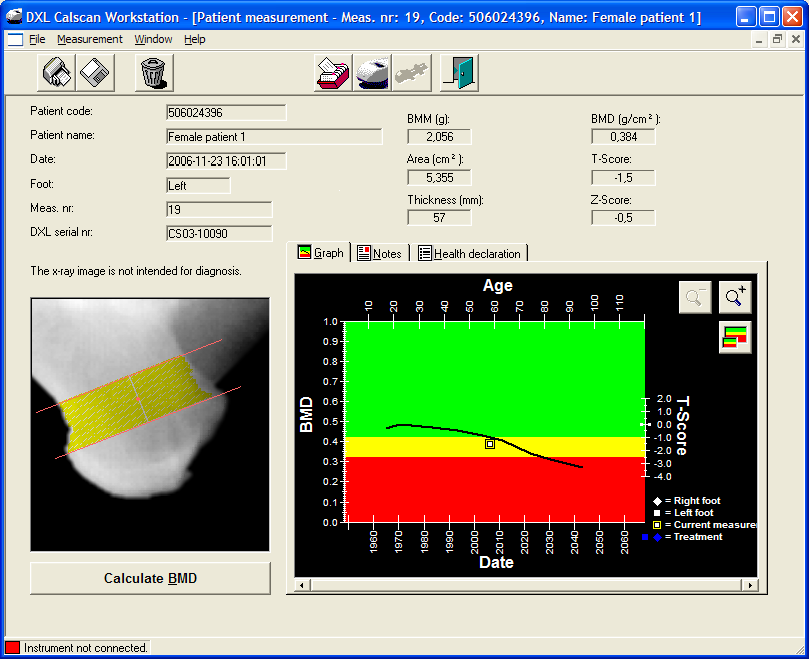Click the application icon in the title bar
Image resolution: width=810 pixels, height=660 pixels.
tap(14, 17)
